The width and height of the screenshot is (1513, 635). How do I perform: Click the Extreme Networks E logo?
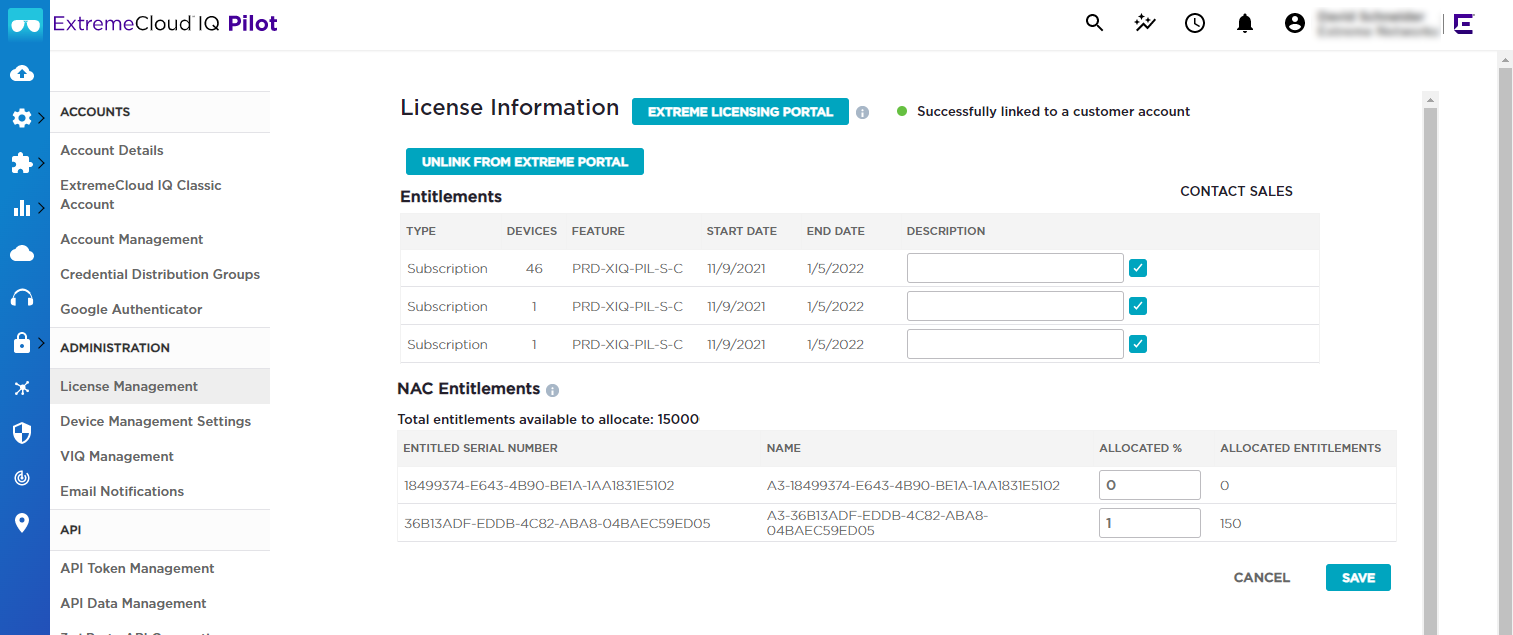coord(1464,24)
